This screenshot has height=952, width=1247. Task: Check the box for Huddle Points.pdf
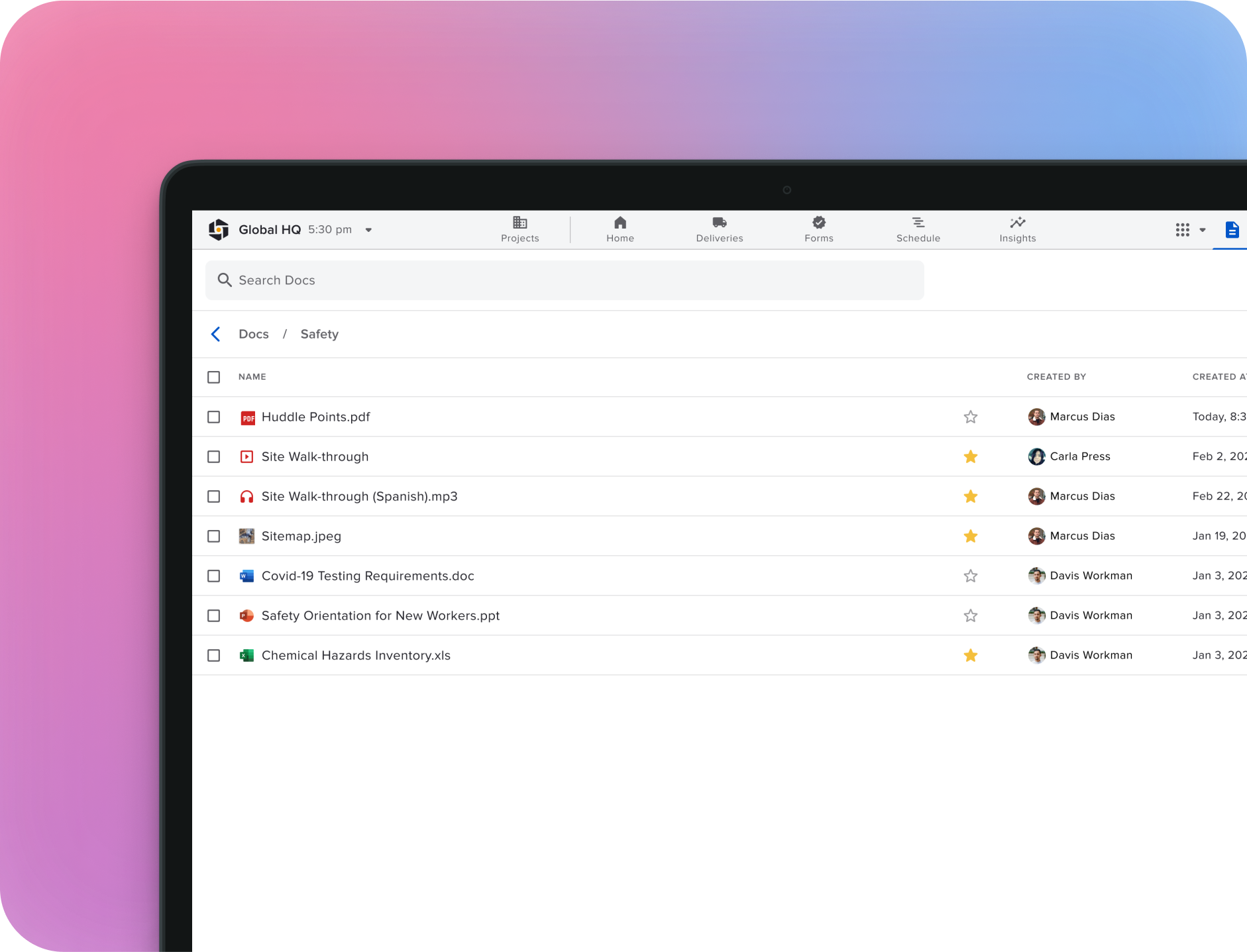(213, 417)
